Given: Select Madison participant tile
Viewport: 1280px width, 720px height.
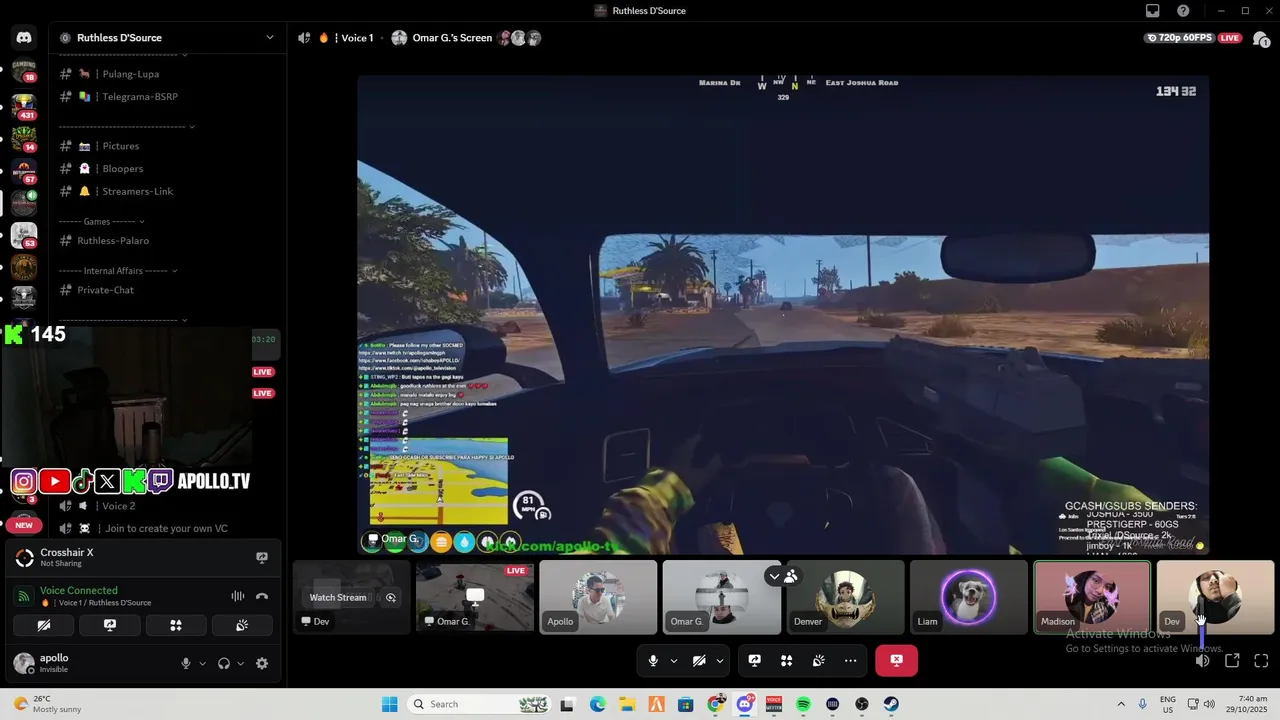Looking at the screenshot, I should (x=1092, y=597).
